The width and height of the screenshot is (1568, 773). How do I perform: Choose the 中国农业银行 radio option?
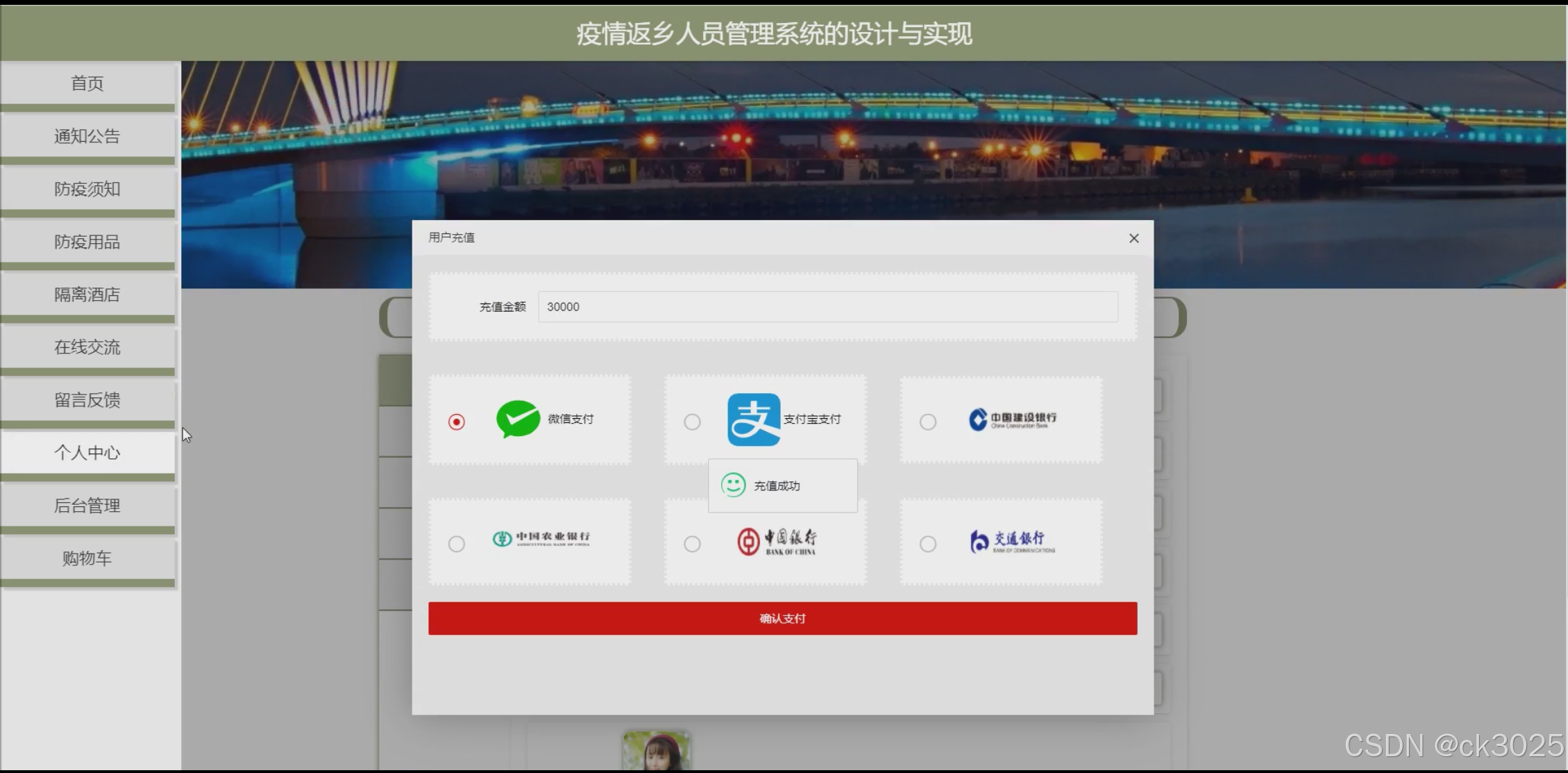[x=456, y=544]
